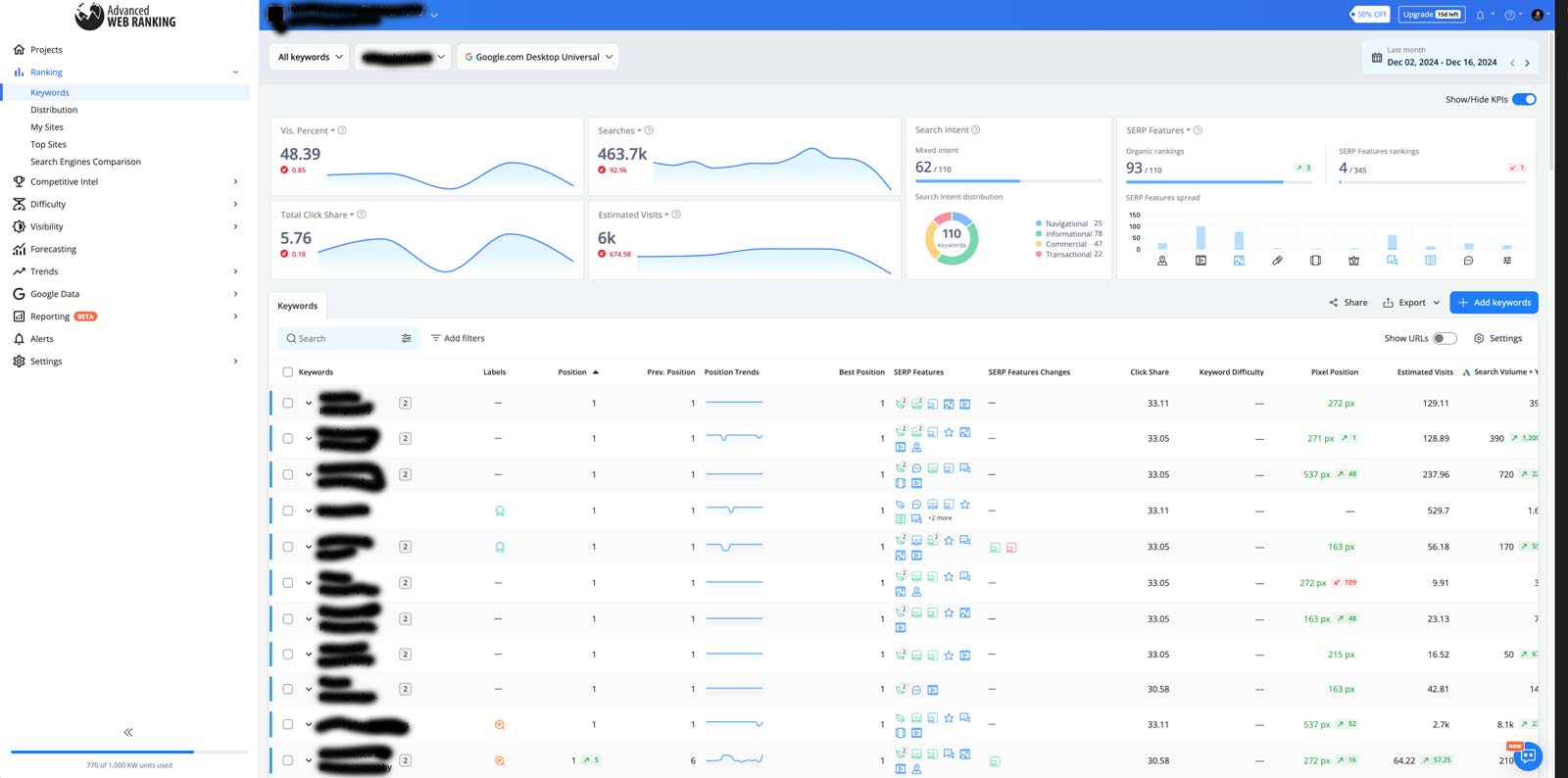Click the help icon beside Total Click Share
The height and width of the screenshot is (778, 1568).
(x=362, y=215)
